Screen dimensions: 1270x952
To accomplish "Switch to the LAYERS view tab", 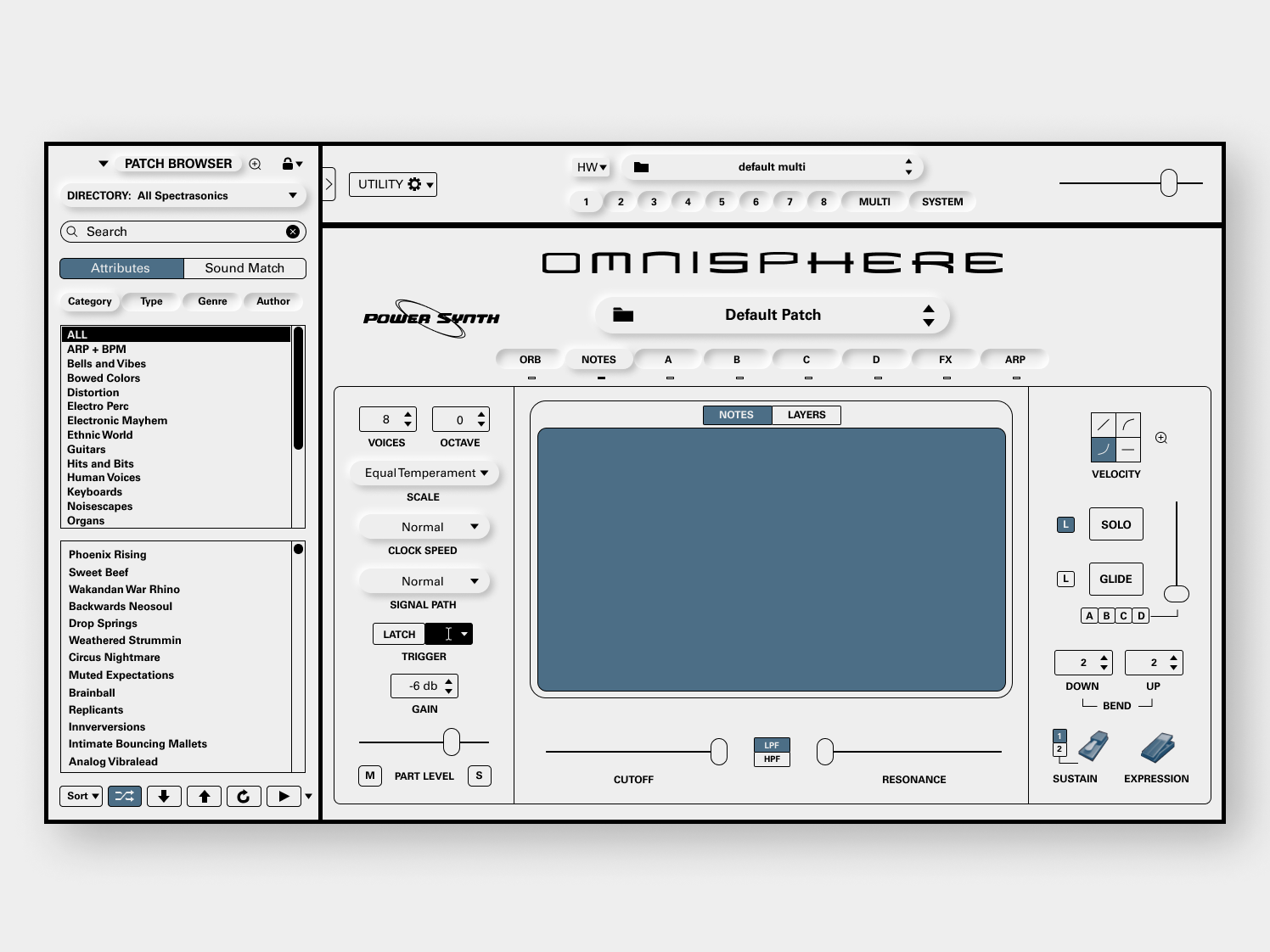I will [x=806, y=415].
